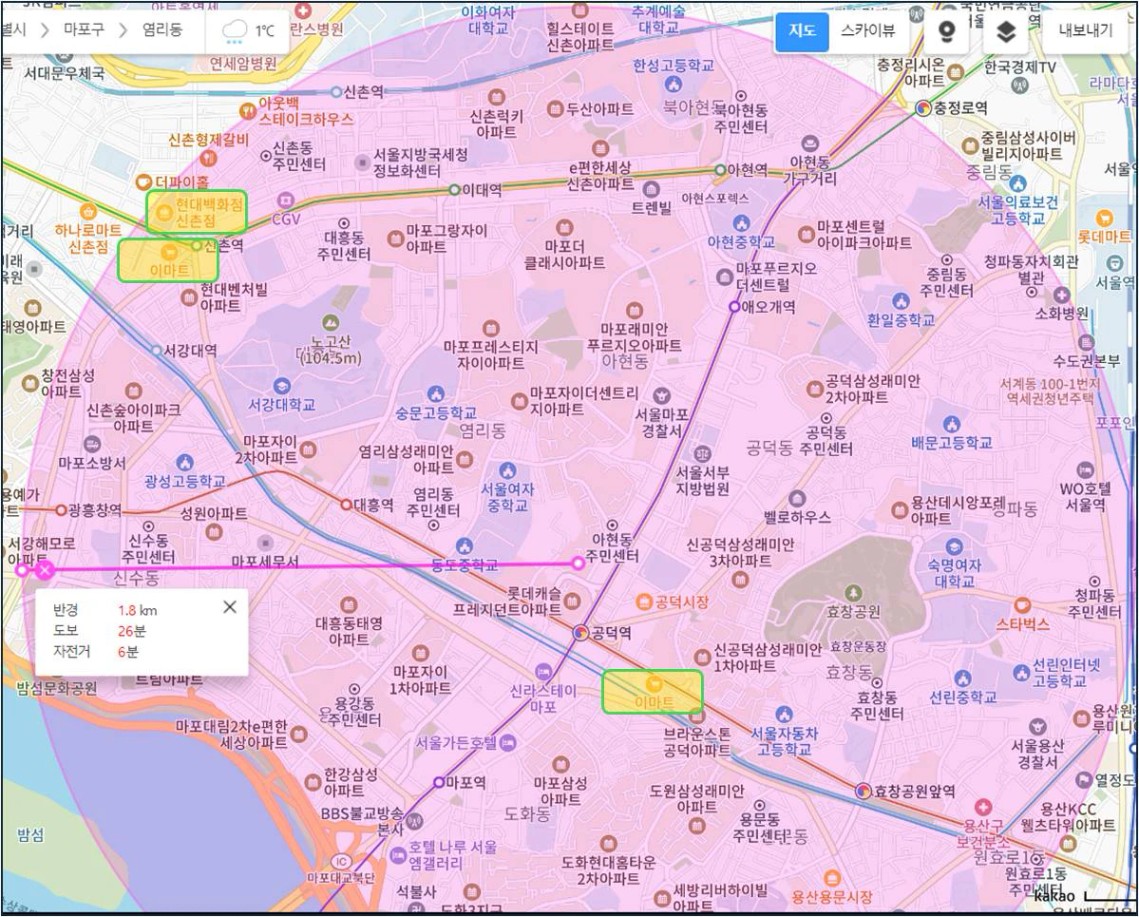Open the 서울지방국세청 정보화센터 label

[x=421, y=163]
